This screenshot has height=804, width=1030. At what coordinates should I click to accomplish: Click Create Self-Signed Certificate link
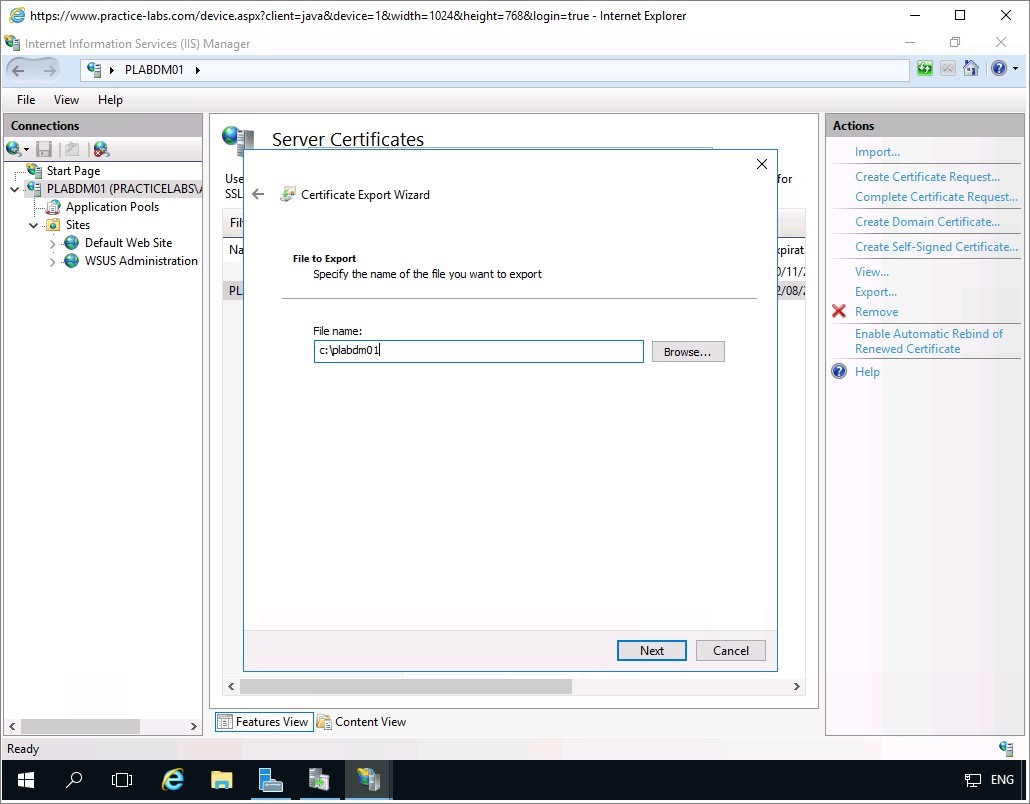[936, 247]
